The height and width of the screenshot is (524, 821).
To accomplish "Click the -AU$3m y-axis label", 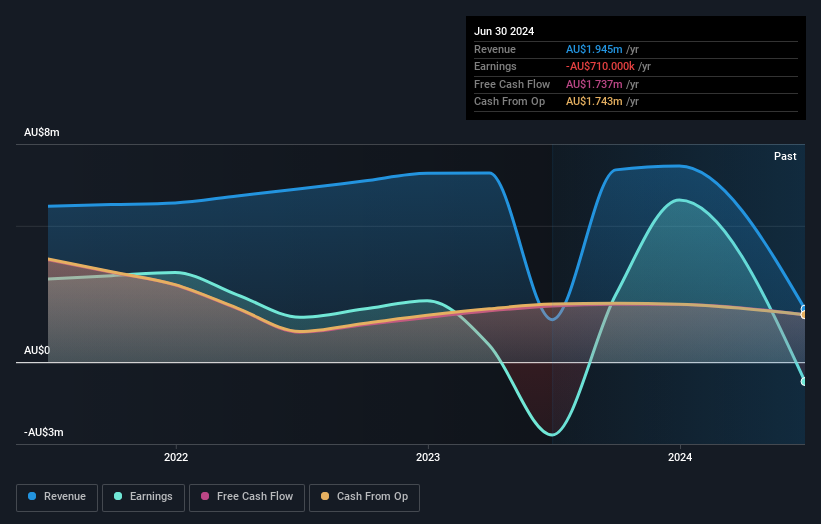I will 43,432.
